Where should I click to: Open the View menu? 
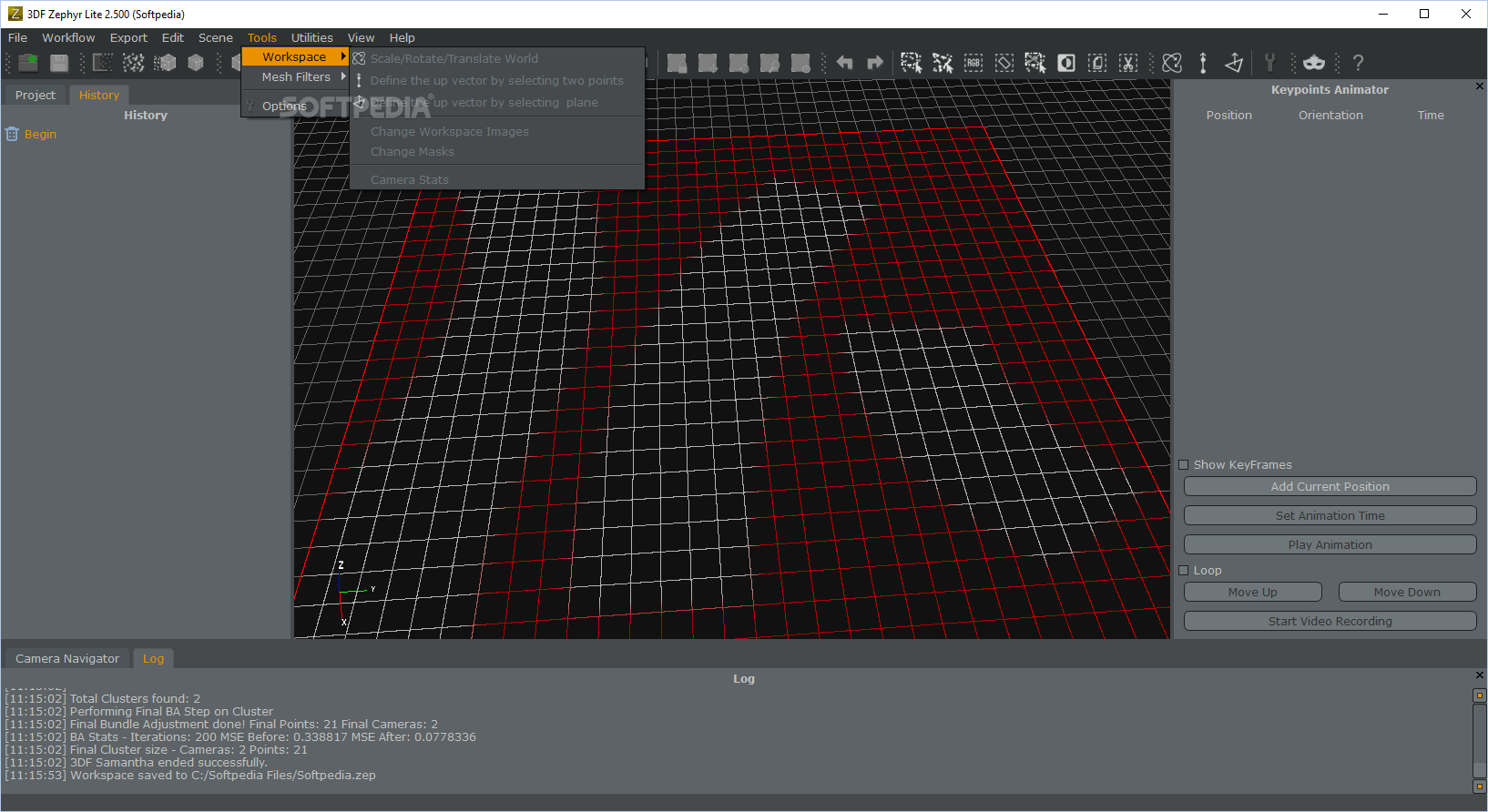point(361,38)
